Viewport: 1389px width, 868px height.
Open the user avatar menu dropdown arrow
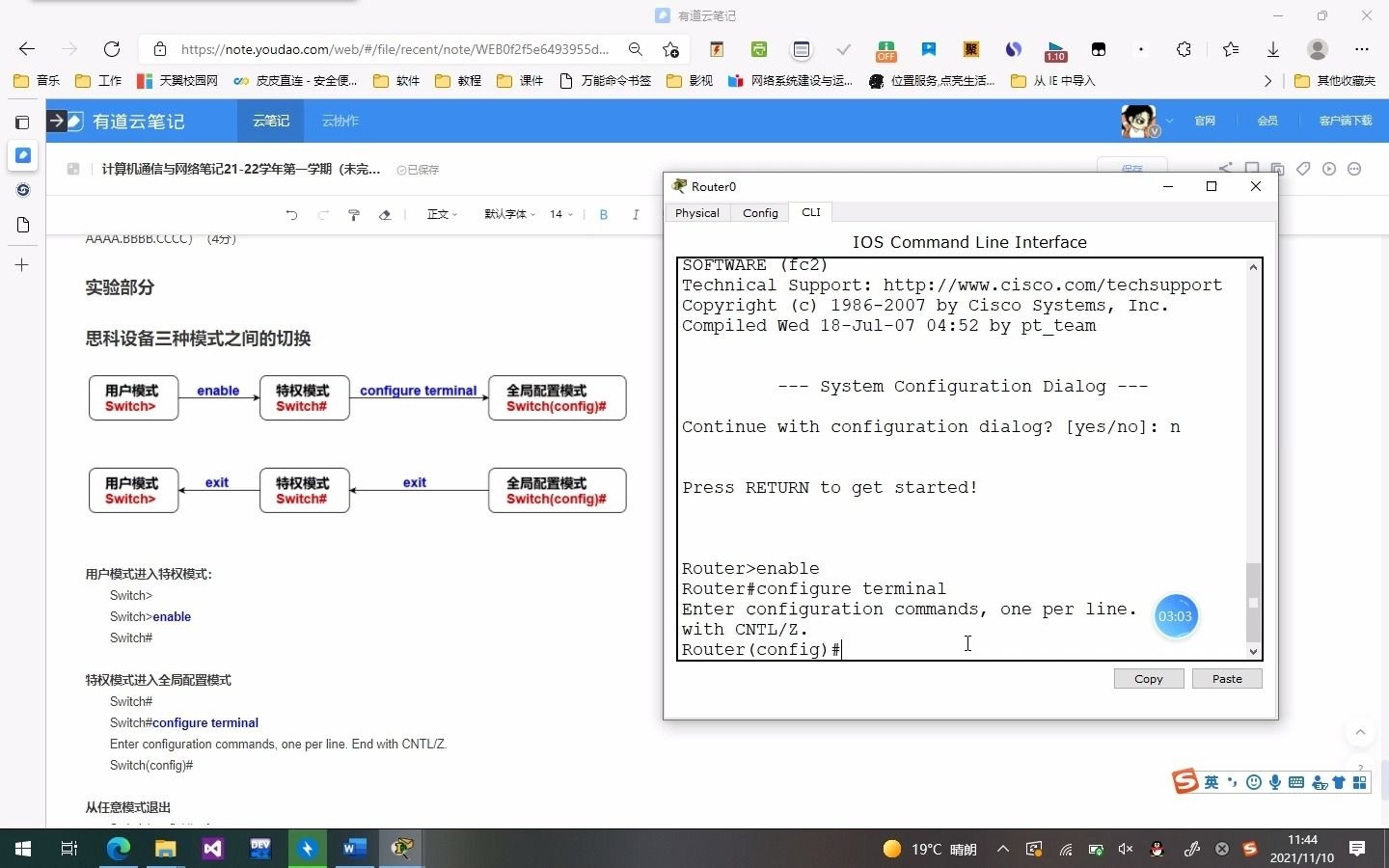click(1169, 122)
